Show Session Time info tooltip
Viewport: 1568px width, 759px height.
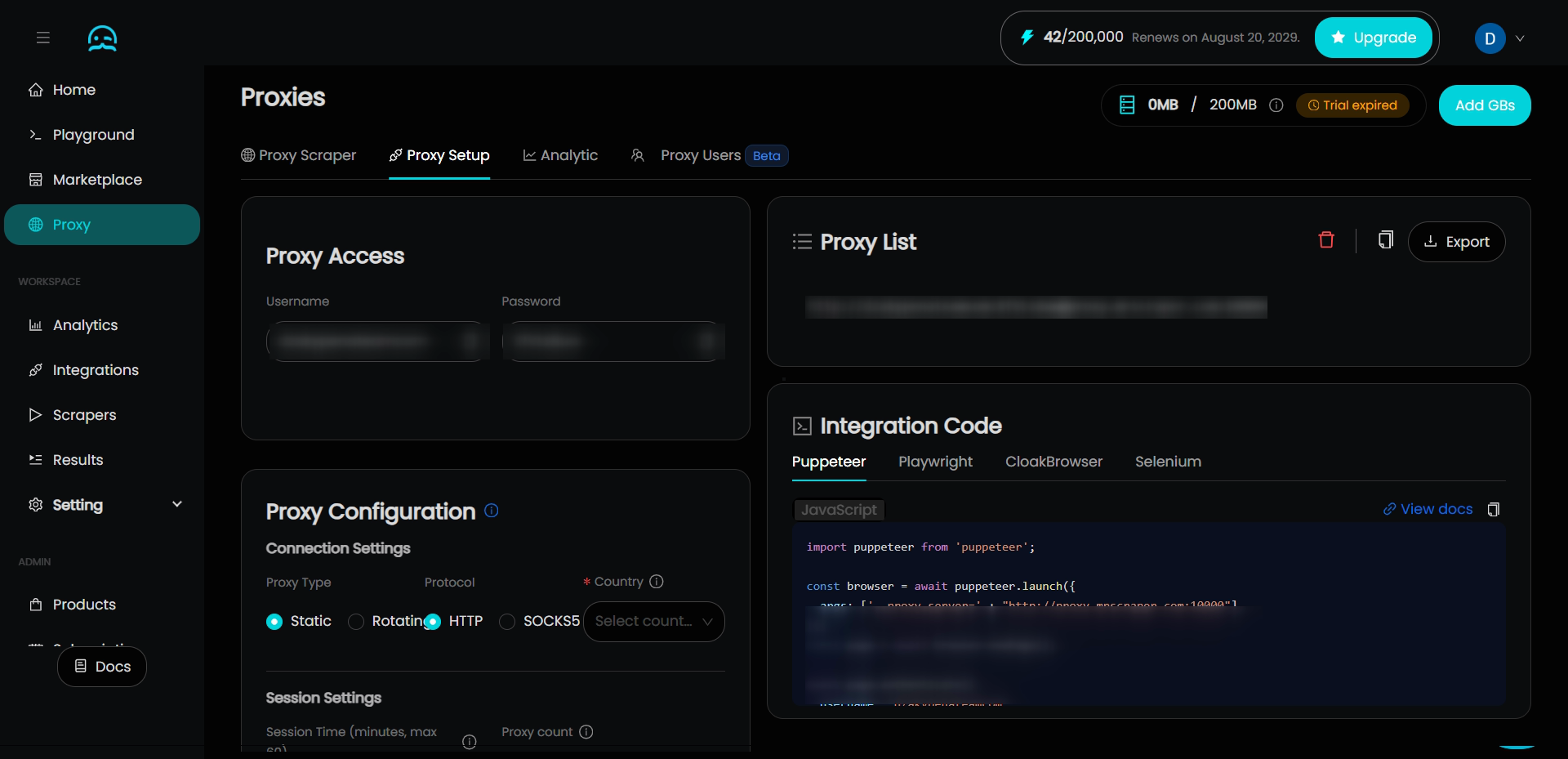coord(470,742)
